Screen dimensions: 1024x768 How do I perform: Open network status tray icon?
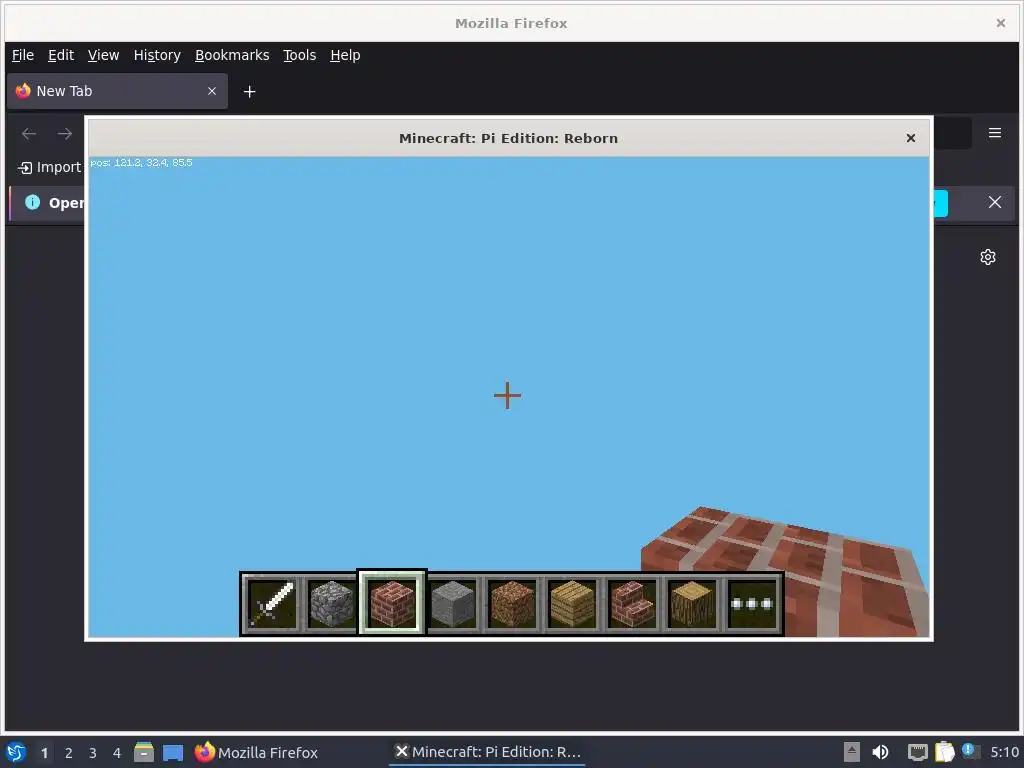click(918, 752)
